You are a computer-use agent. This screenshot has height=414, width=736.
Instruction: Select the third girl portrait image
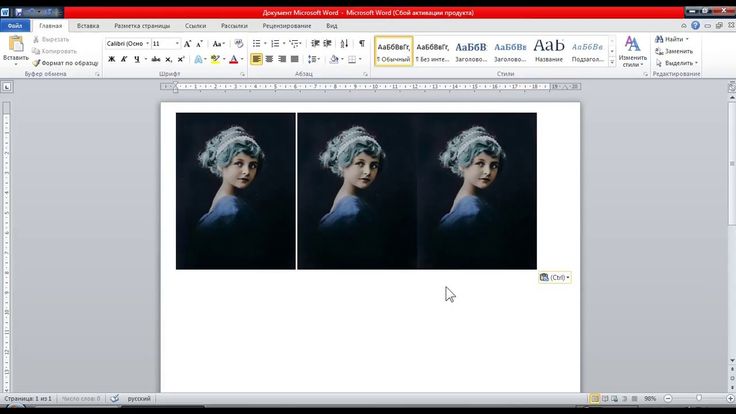coord(477,191)
